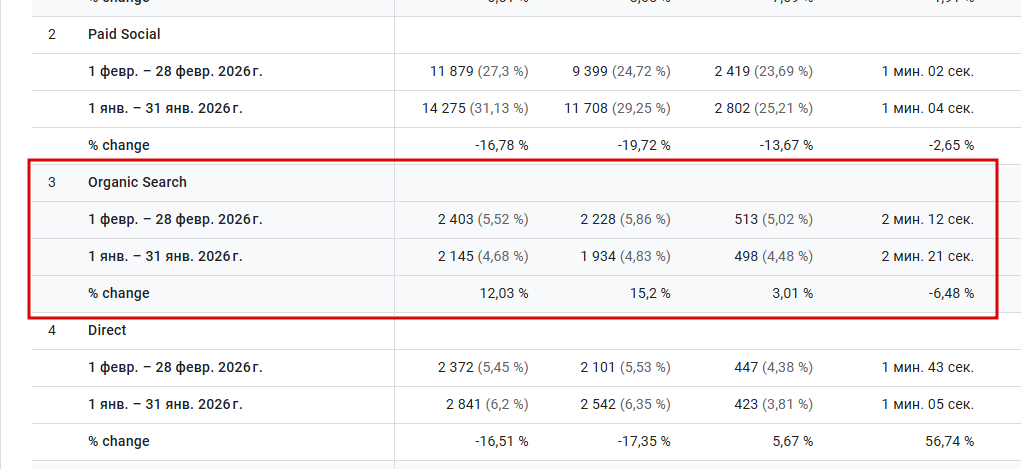Click the -19,72 % change value
The image size is (1021, 469).
(x=643, y=145)
